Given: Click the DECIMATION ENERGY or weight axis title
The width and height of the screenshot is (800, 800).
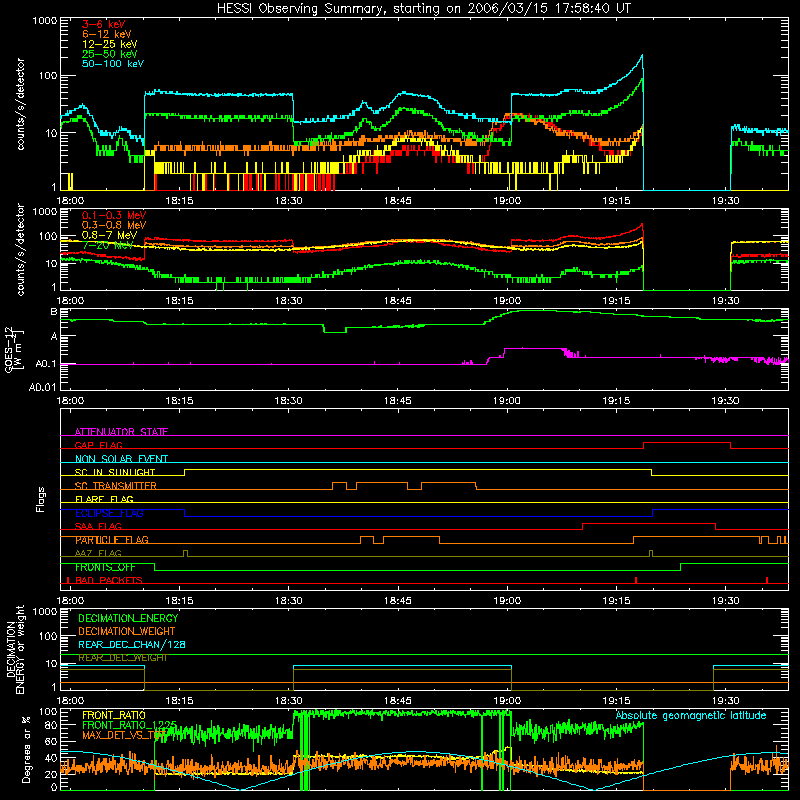Looking at the screenshot, I should [16, 649].
